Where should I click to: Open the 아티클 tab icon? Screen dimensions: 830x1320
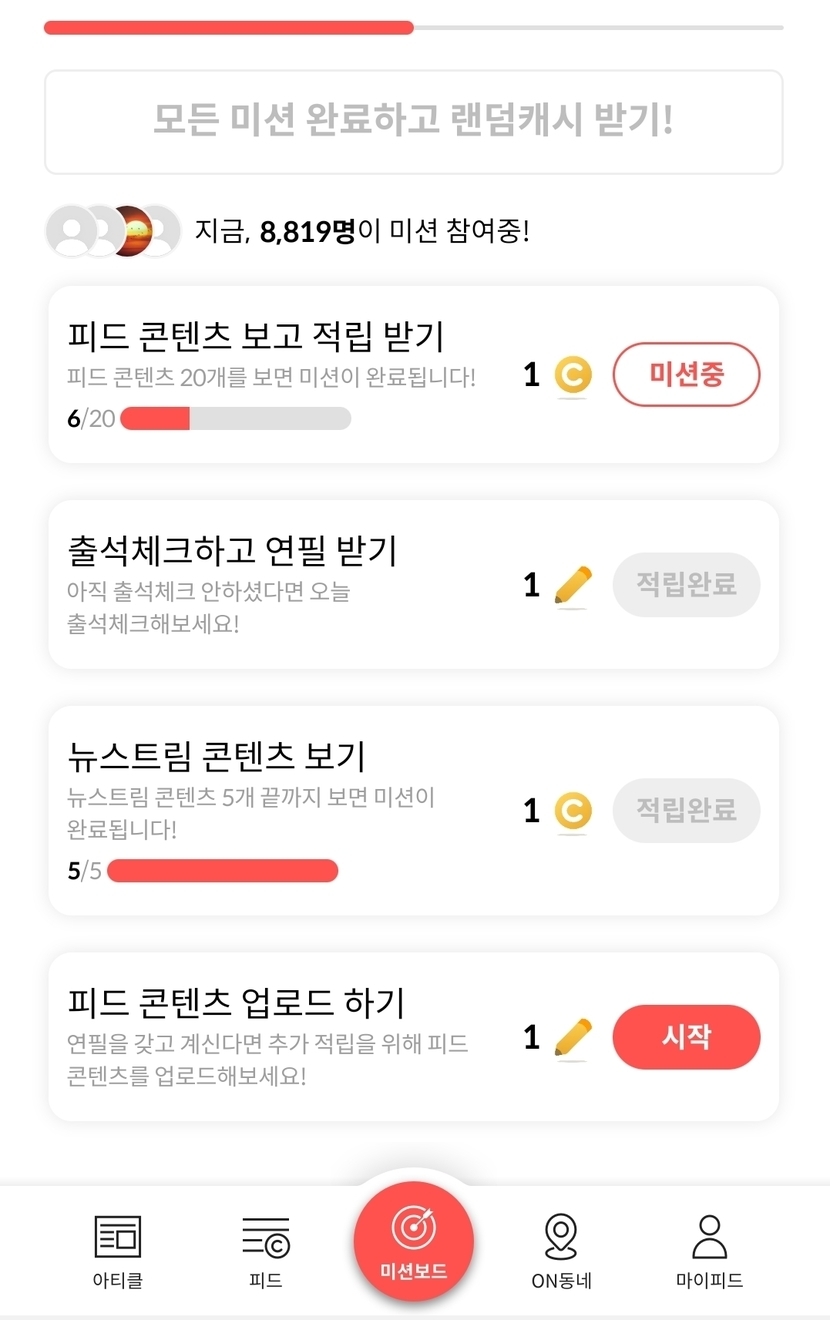pos(117,1237)
